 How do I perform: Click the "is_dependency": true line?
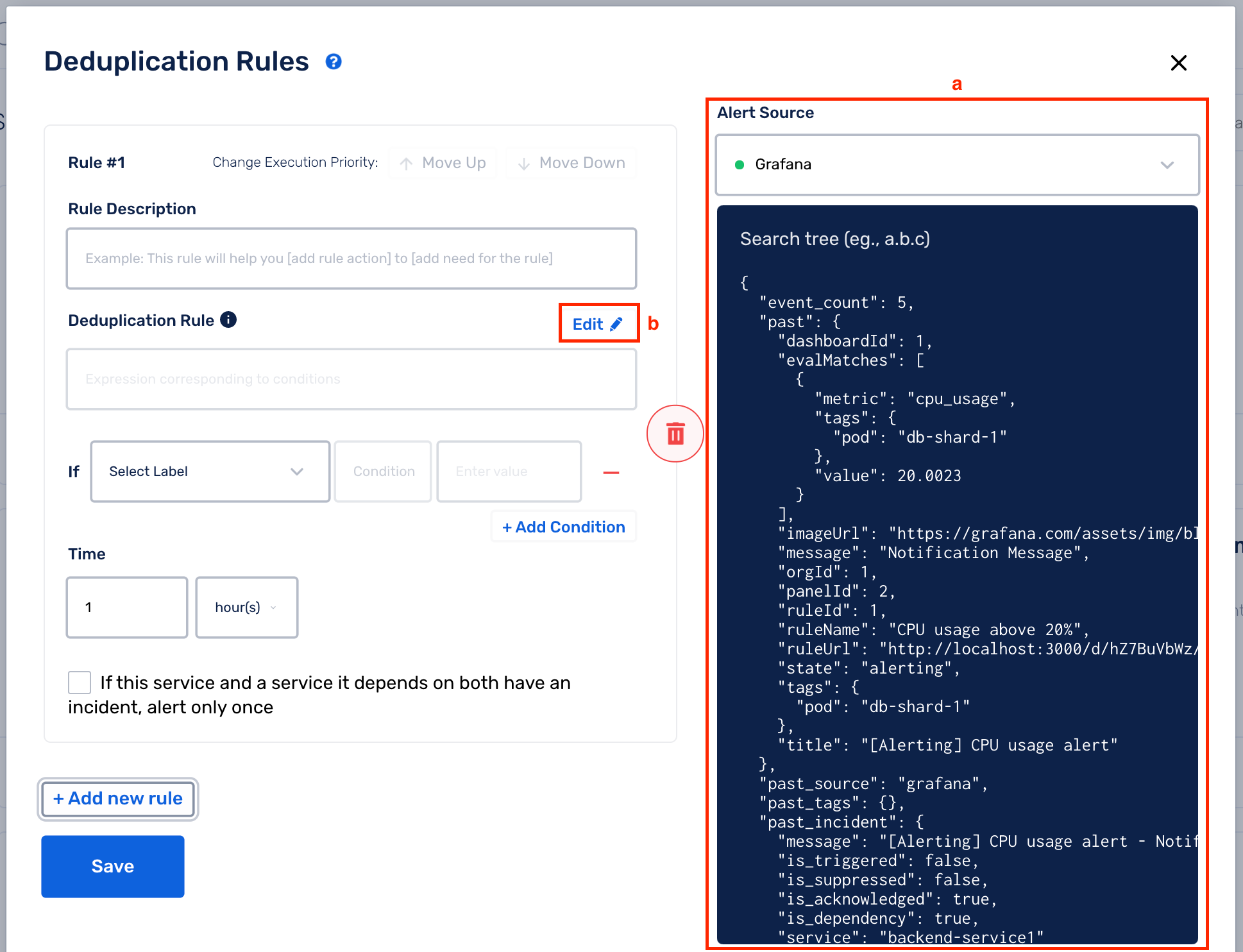tap(878, 919)
